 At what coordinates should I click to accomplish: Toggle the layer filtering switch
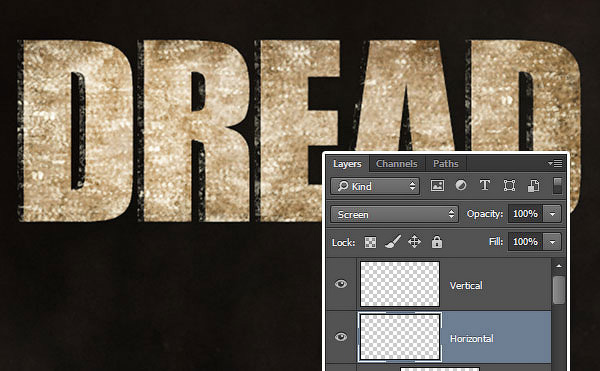(558, 186)
